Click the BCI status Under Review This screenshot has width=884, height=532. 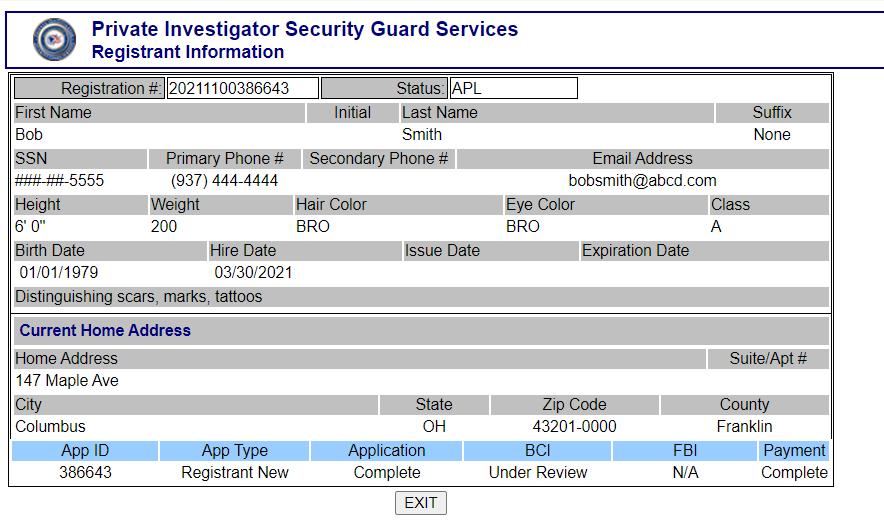tap(538, 473)
